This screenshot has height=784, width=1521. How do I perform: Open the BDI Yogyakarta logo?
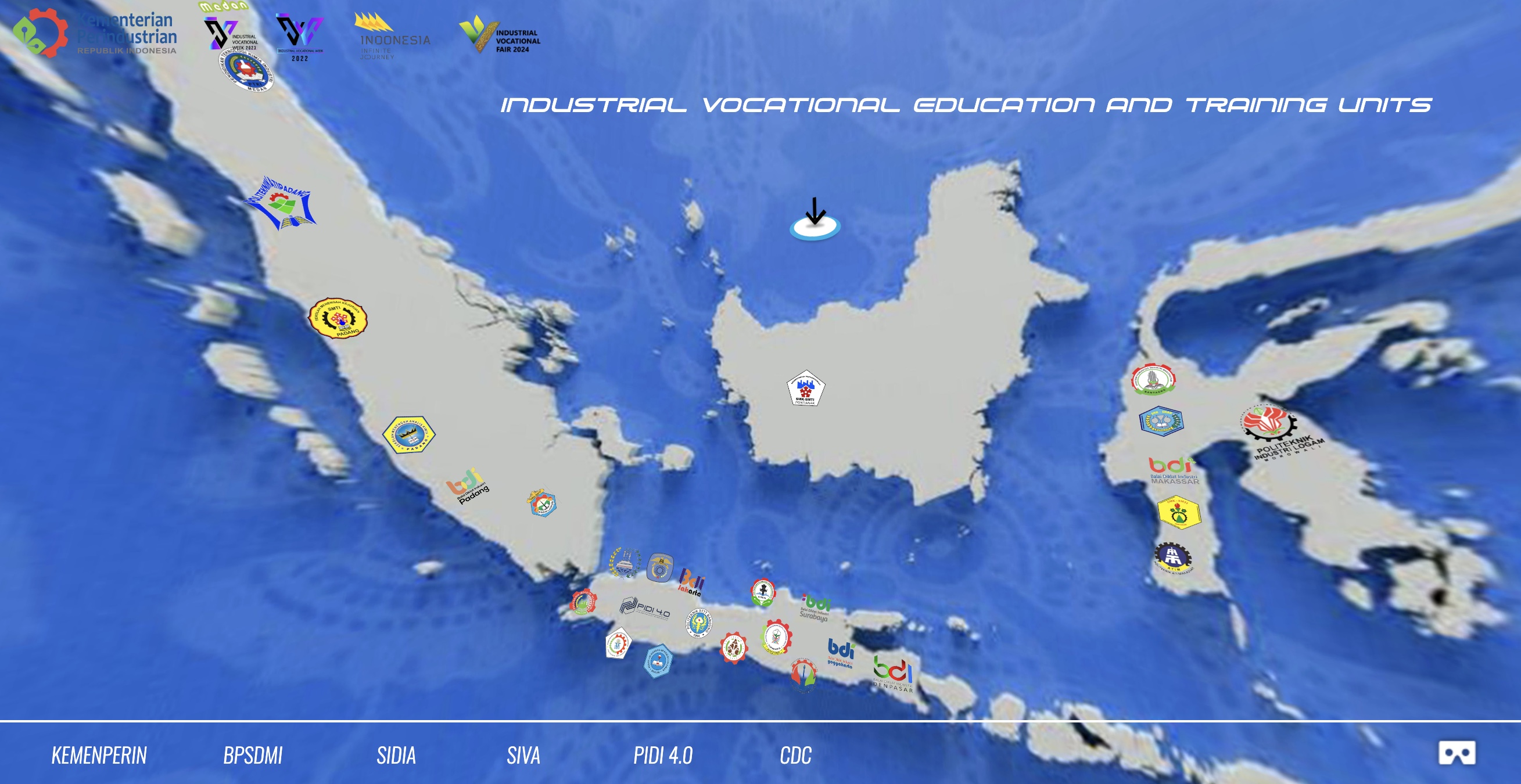[x=840, y=653]
